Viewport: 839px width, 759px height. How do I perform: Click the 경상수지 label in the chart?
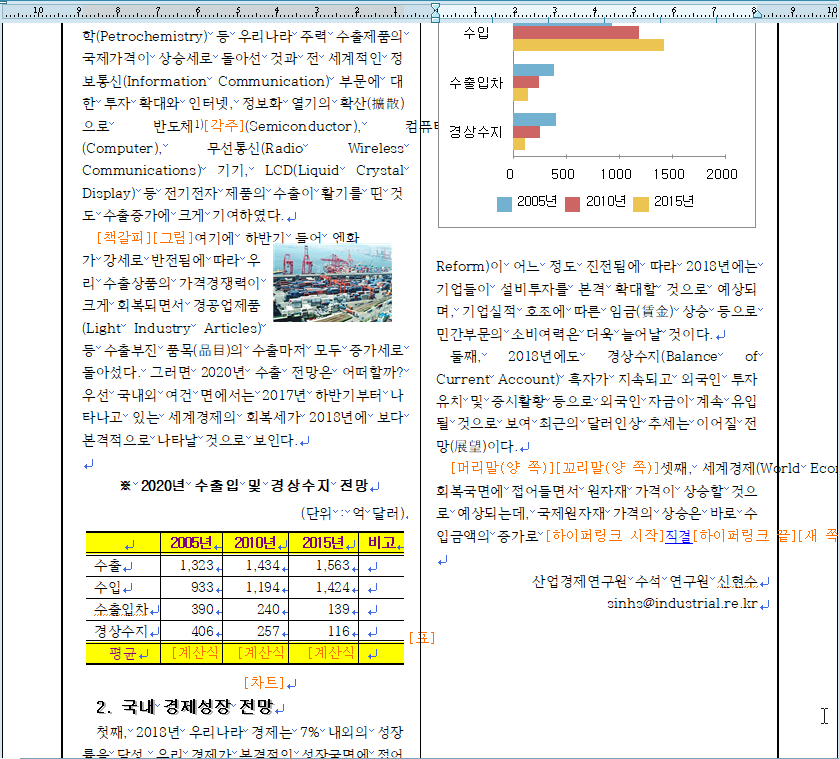click(476, 131)
